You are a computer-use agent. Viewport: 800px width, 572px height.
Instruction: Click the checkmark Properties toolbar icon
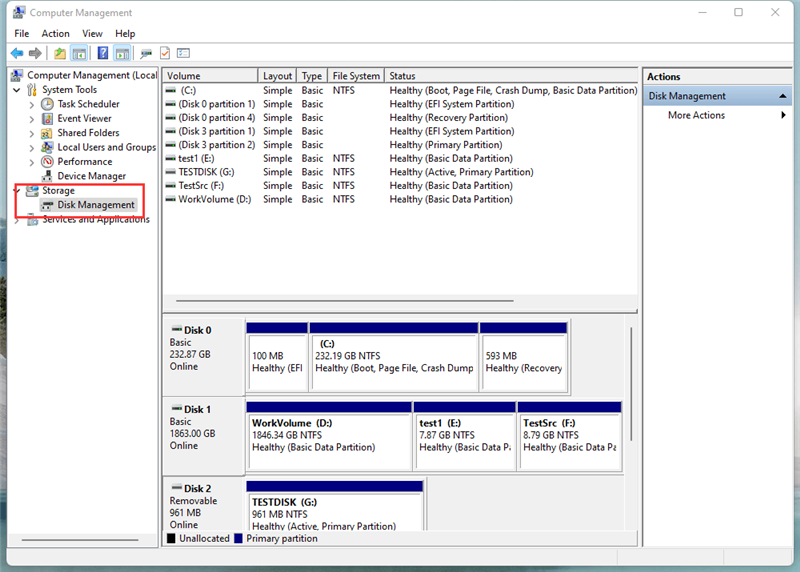coord(165,53)
